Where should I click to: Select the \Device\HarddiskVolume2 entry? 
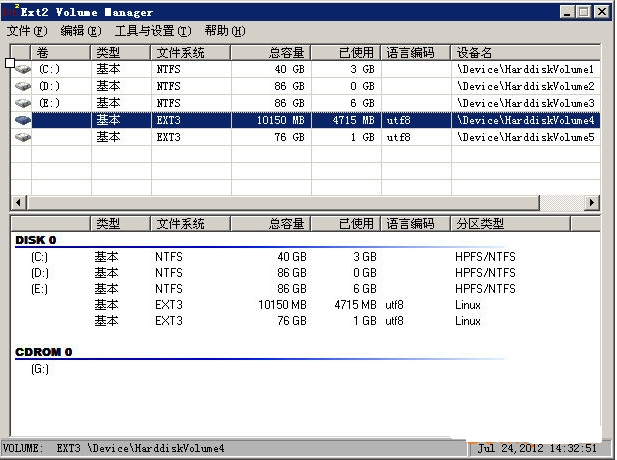click(x=525, y=86)
